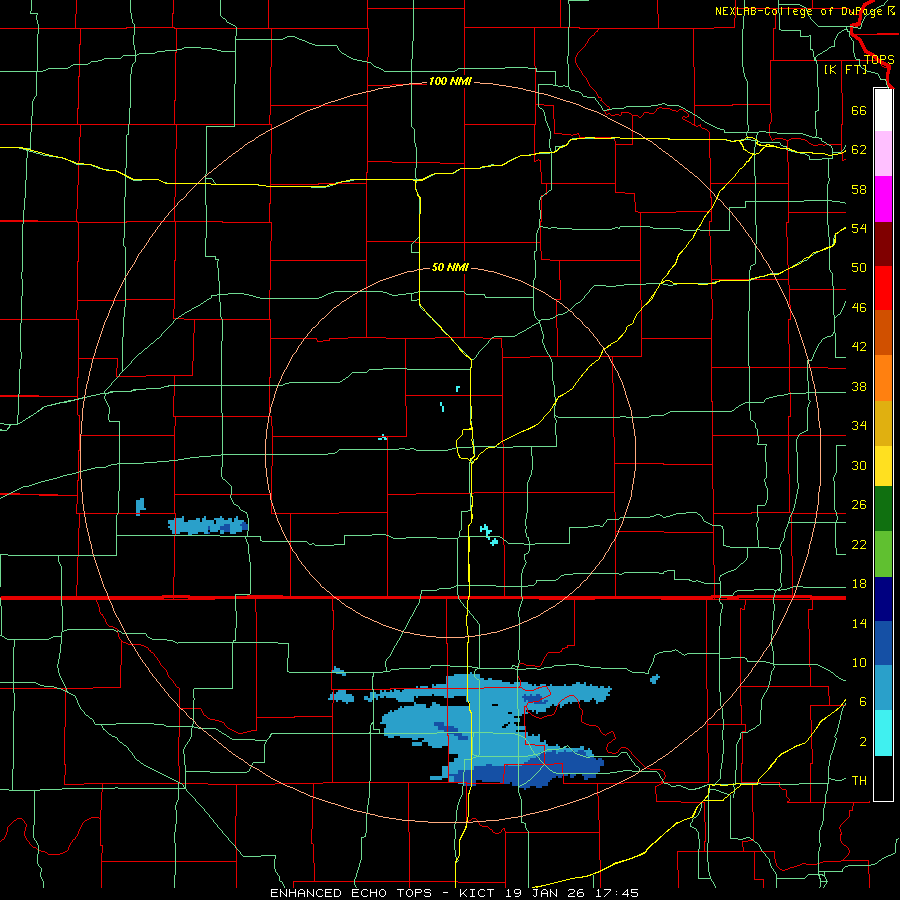The width and height of the screenshot is (900, 900).
Task: Click the 30 legend value
Action: (x=859, y=465)
